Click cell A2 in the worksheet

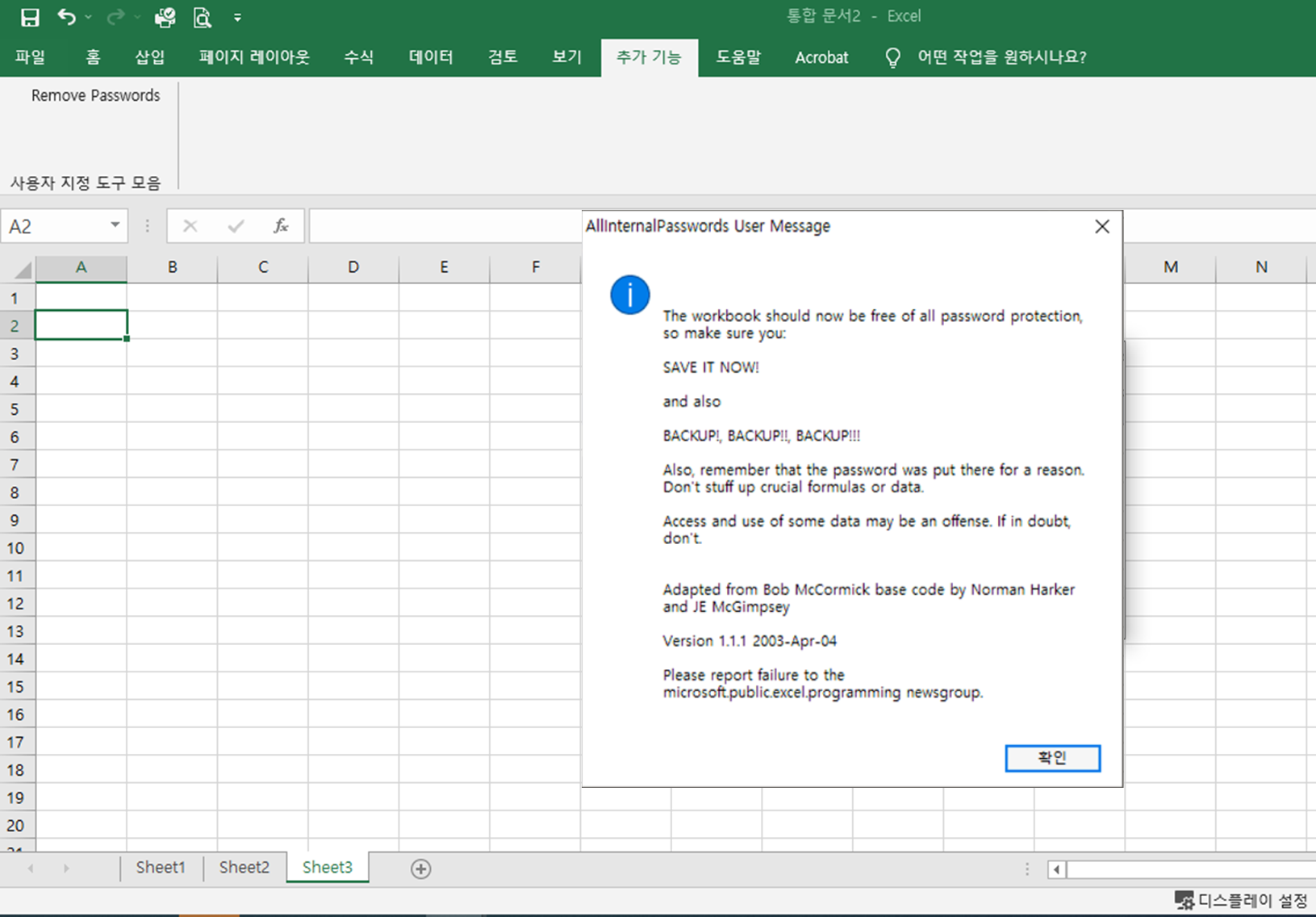pyautogui.click(x=81, y=325)
